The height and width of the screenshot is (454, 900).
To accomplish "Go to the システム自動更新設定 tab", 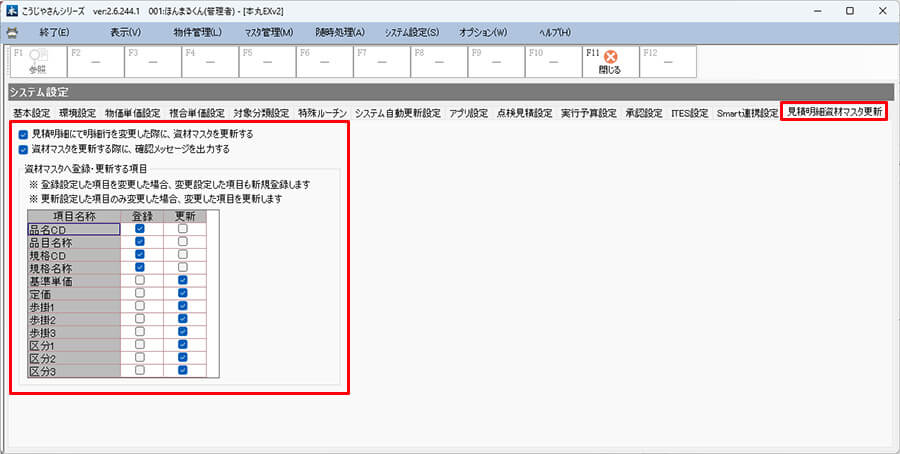I will tap(397, 113).
